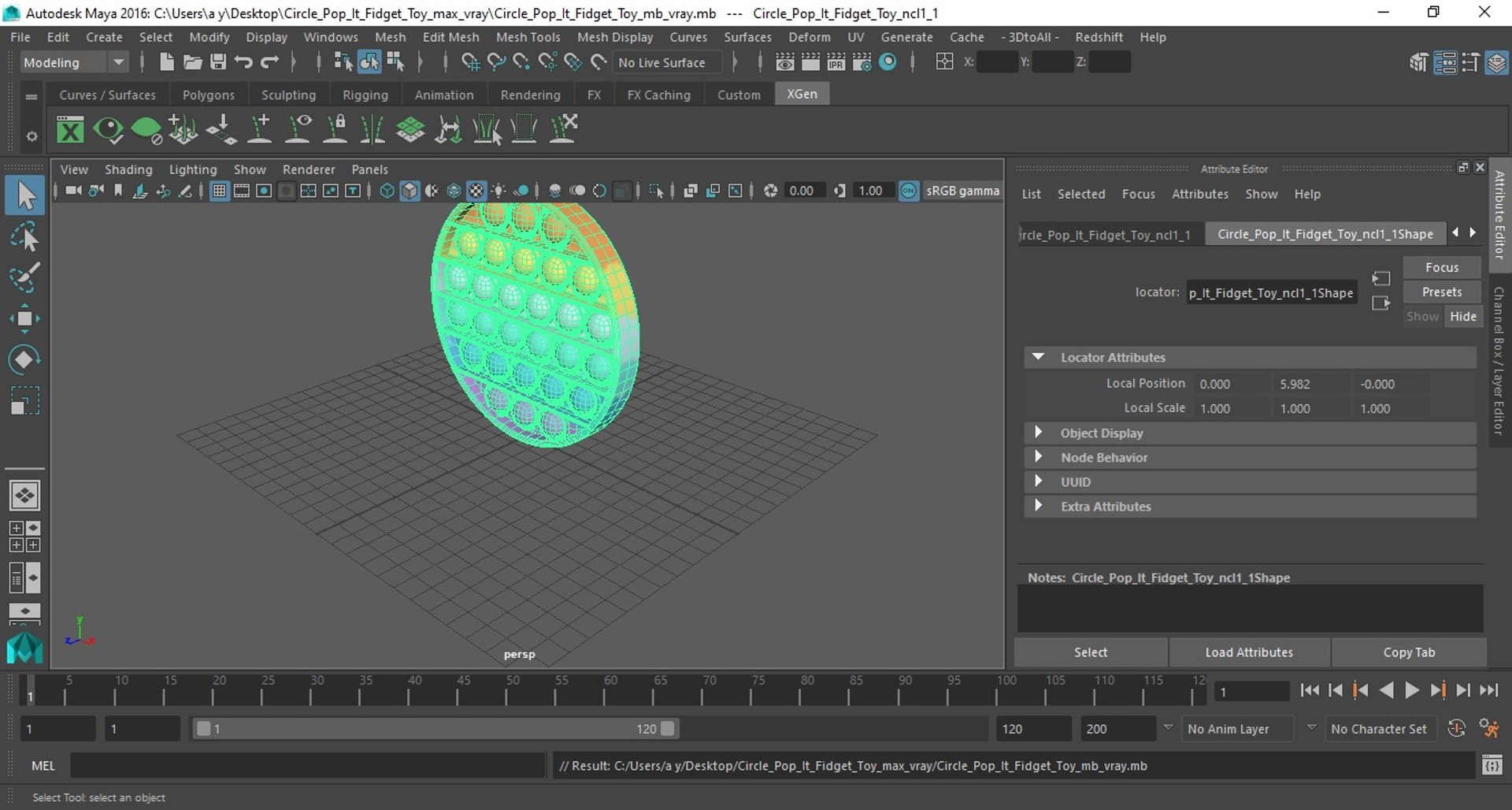This screenshot has width=1512, height=810.
Task: Activate the Scale tool
Action: (24, 400)
